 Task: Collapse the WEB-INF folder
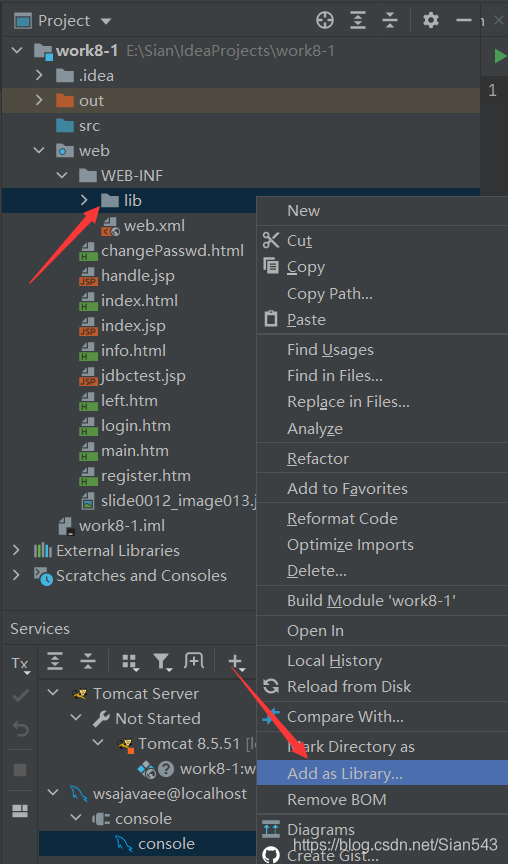click(x=62, y=175)
